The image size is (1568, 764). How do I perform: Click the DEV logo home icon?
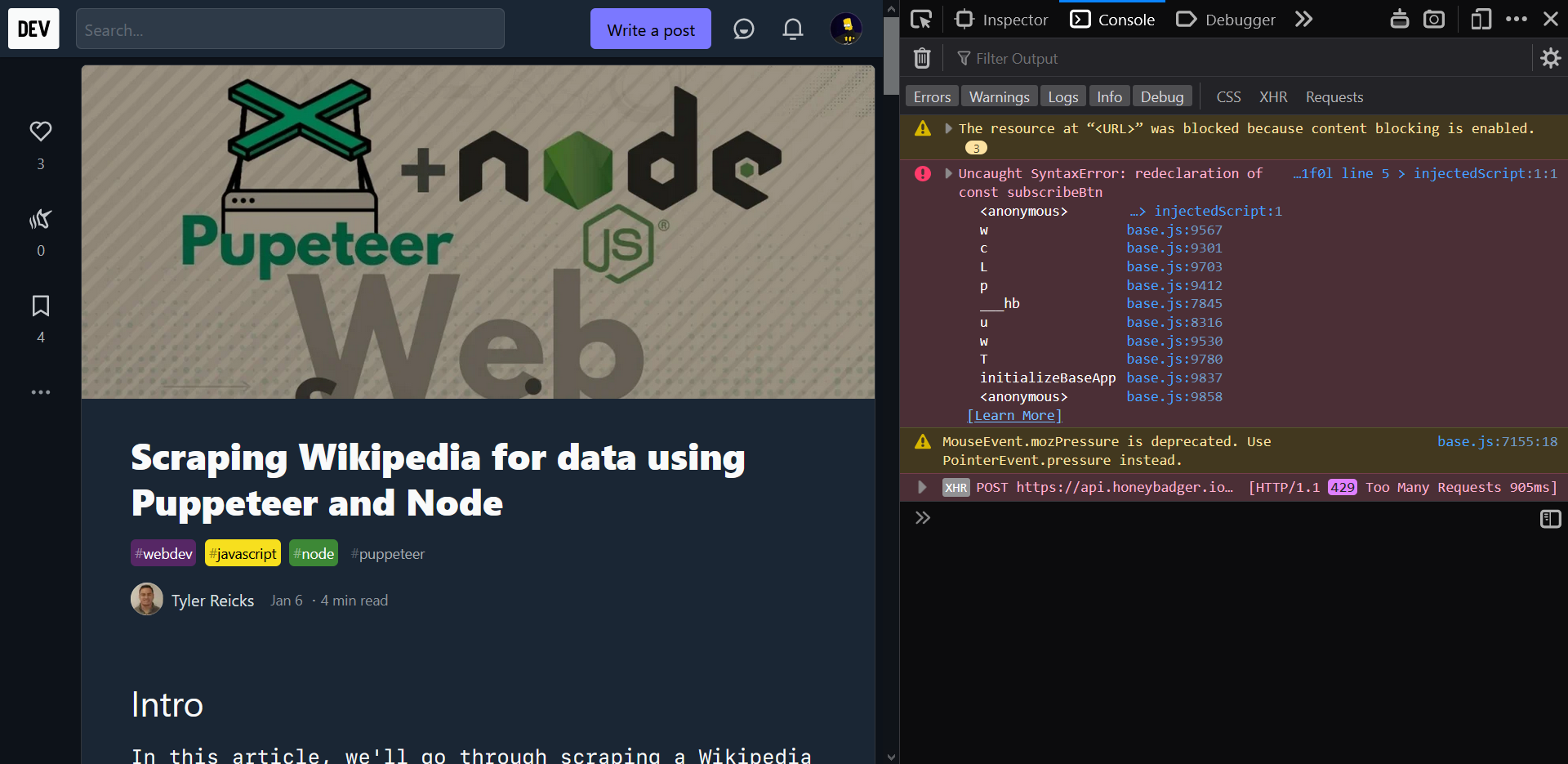pyautogui.click(x=33, y=29)
